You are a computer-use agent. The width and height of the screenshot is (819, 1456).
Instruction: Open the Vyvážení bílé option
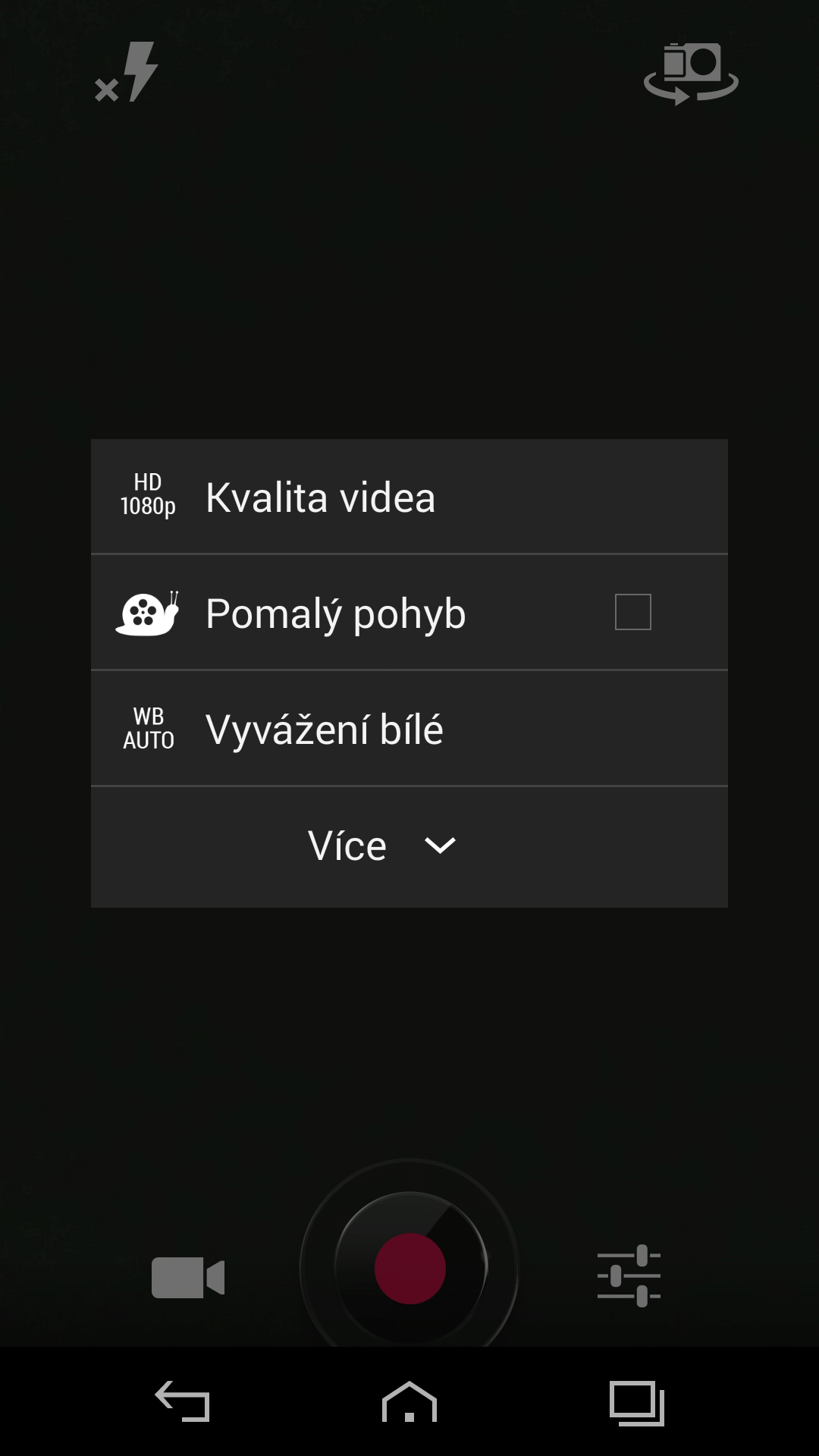(x=409, y=728)
